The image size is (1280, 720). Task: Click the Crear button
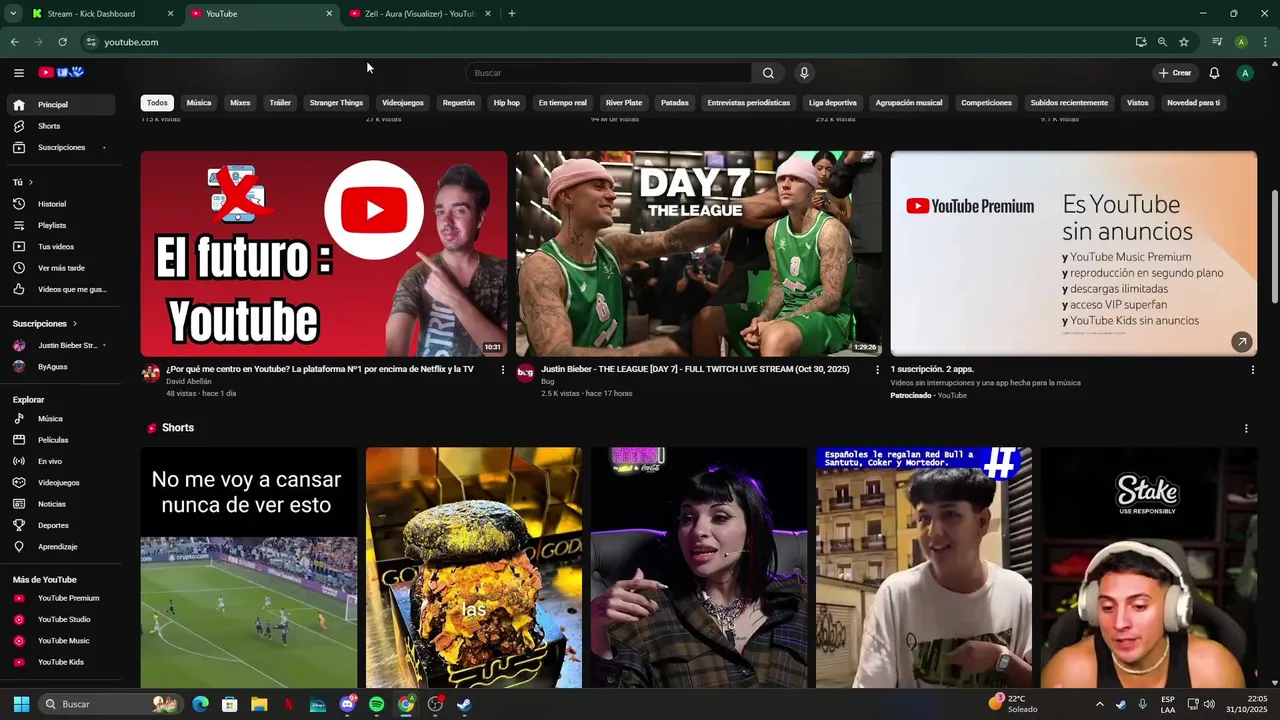tap(1175, 73)
